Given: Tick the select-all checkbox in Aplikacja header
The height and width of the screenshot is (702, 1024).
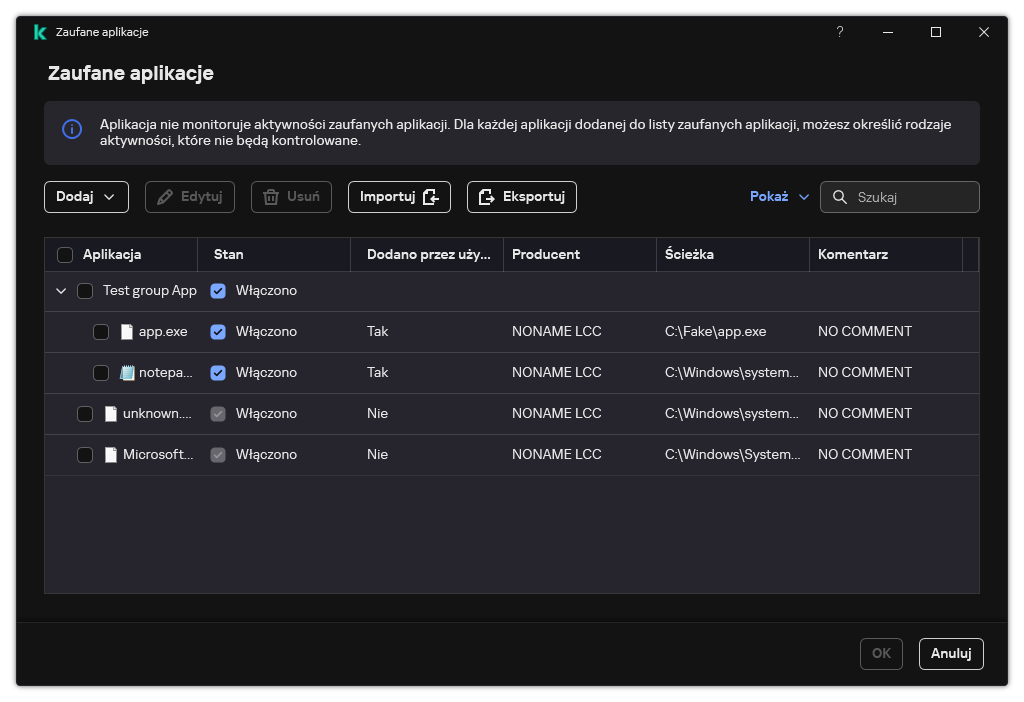Looking at the screenshot, I should (x=65, y=255).
